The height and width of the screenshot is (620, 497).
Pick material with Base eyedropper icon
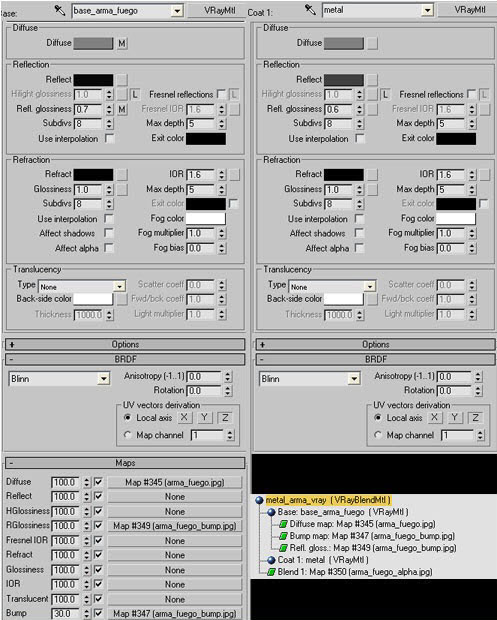coord(60,10)
